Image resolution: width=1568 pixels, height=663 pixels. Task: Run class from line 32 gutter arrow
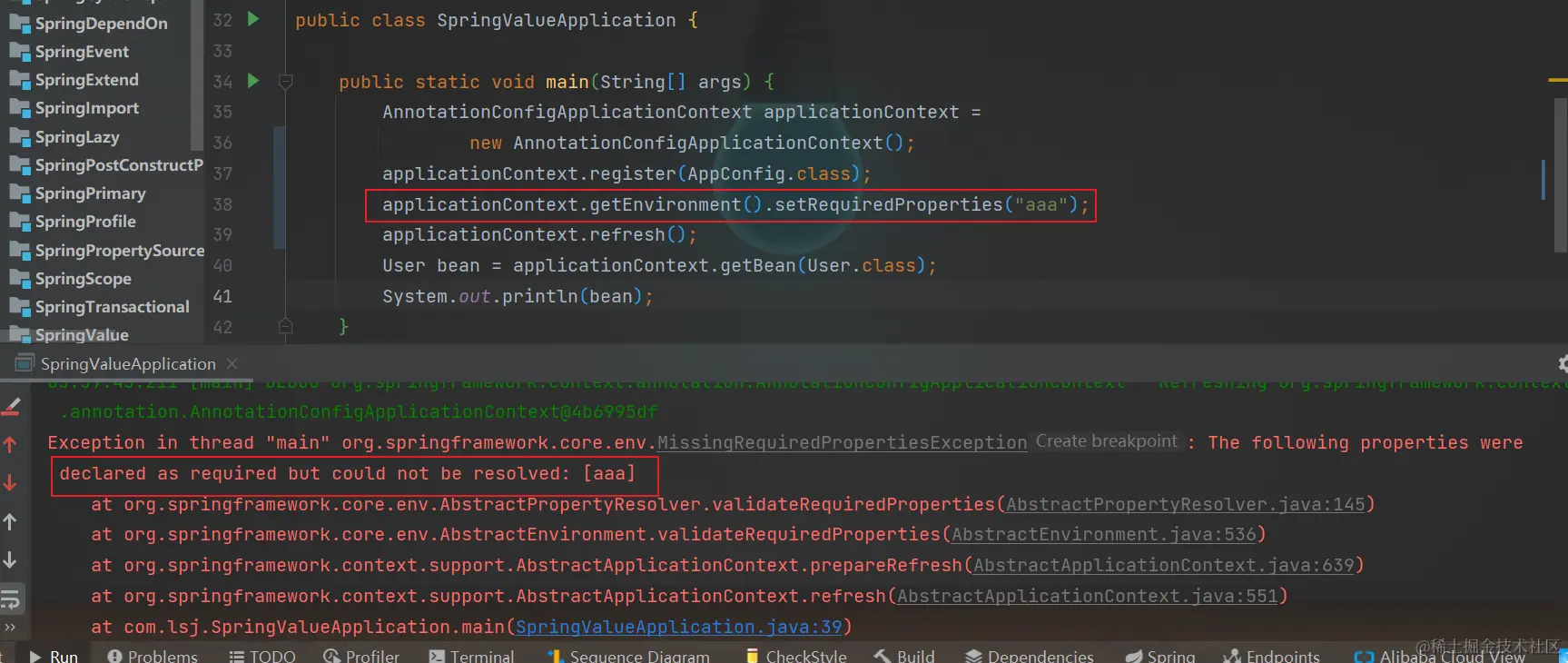click(253, 18)
